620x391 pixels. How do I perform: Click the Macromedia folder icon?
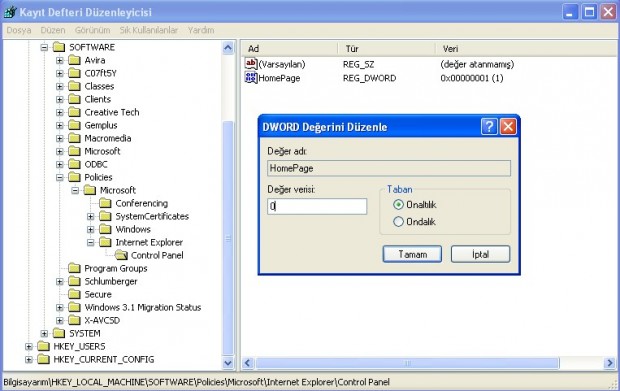click(74, 138)
